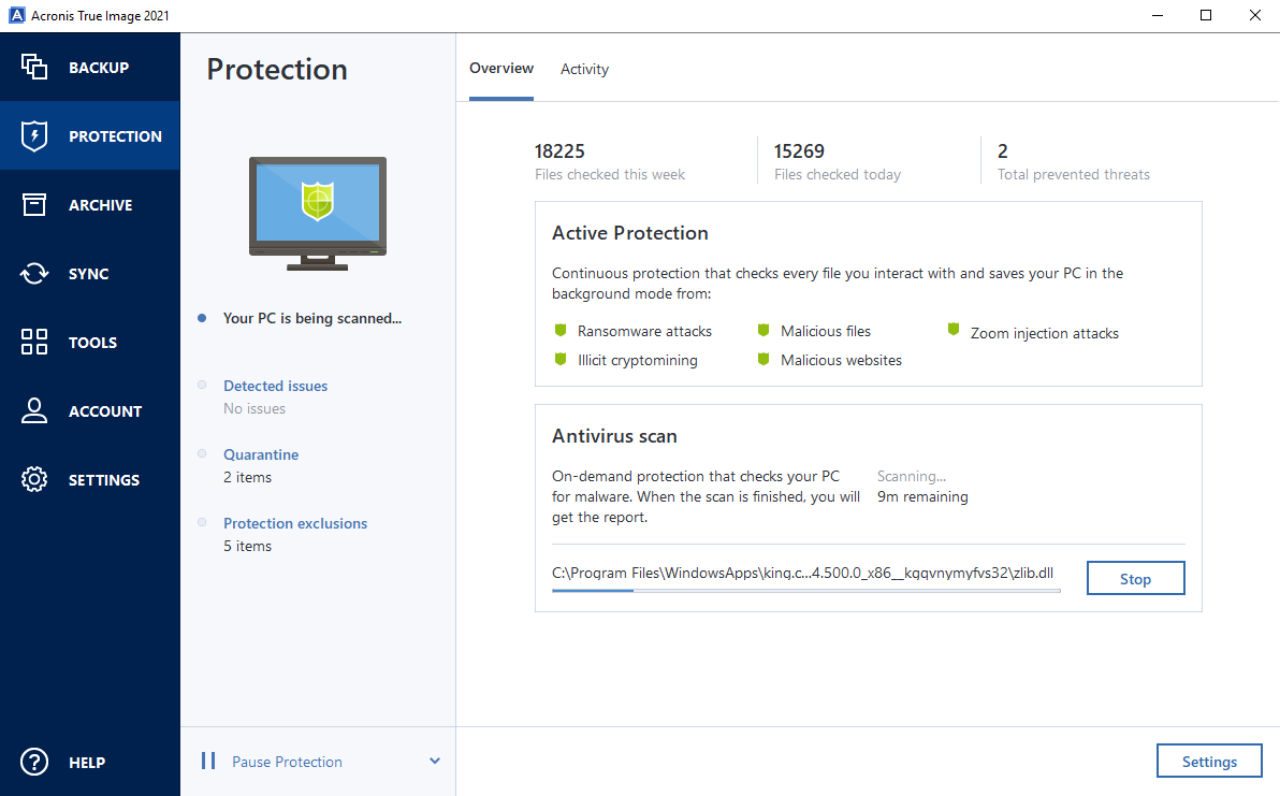Image resolution: width=1280 pixels, height=796 pixels.
Task: Click the Help question mark icon
Action: [34, 762]
